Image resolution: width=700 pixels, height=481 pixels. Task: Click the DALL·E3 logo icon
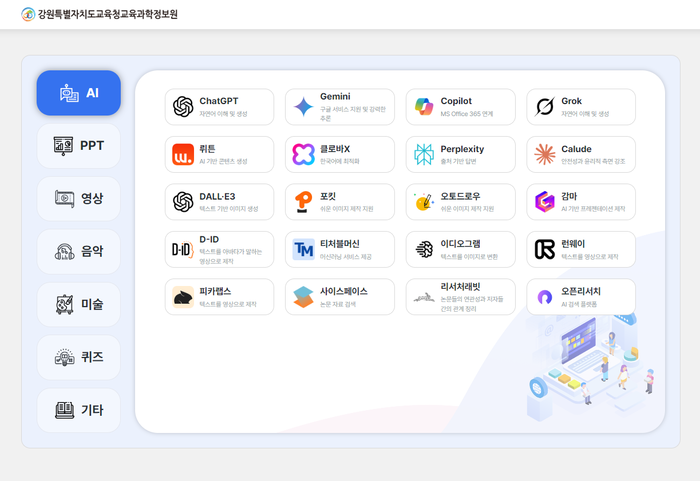tap(183, 202)
